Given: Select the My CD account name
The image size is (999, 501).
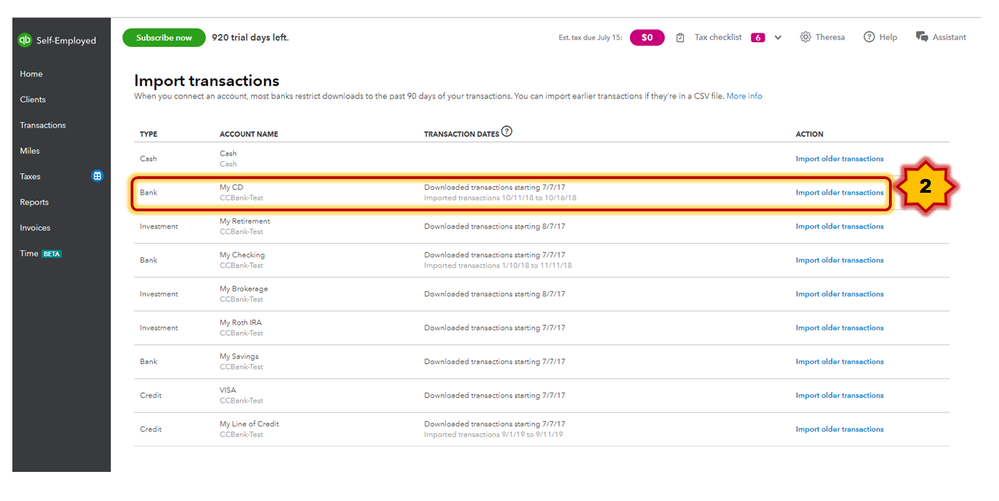Looking at the screenshot, I should pyautogui.click(x=231, y=187).
